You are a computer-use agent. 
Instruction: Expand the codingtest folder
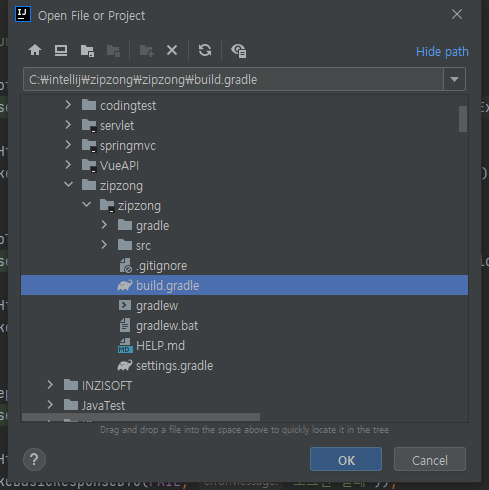click(x=68, y=105)
